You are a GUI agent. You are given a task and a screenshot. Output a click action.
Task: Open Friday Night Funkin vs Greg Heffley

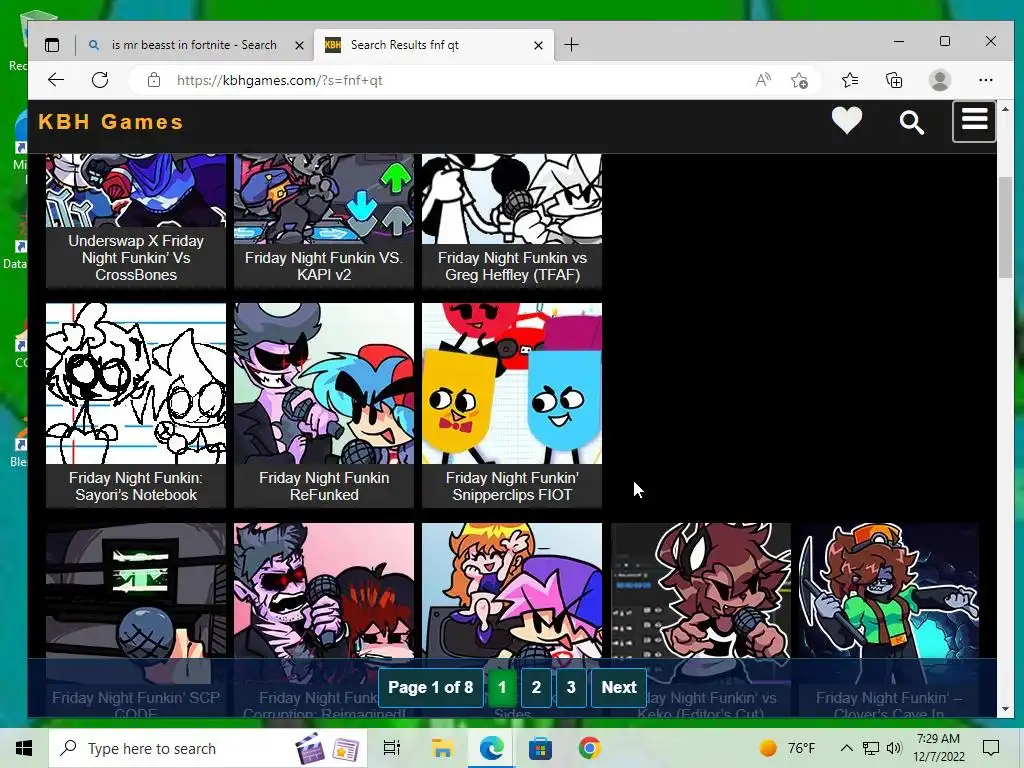pyautogui.click(x=512, y=221)
